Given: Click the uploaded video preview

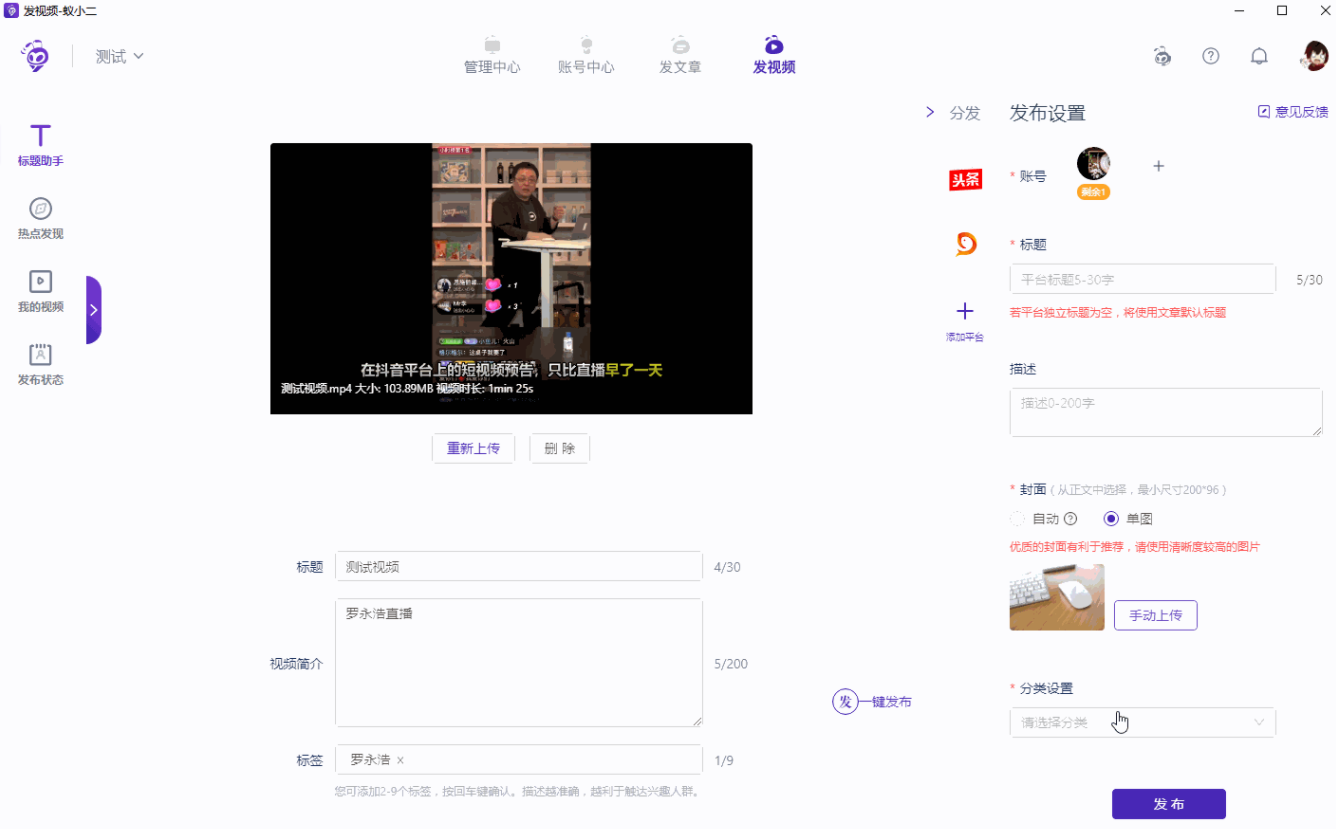Looking at the screenshot, I should (x=511, y=278).
